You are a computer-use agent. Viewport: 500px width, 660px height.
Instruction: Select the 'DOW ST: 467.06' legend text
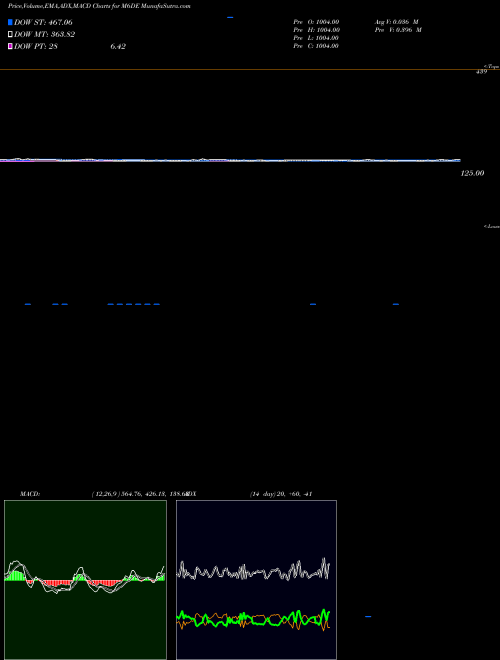(x=43, y=22)
